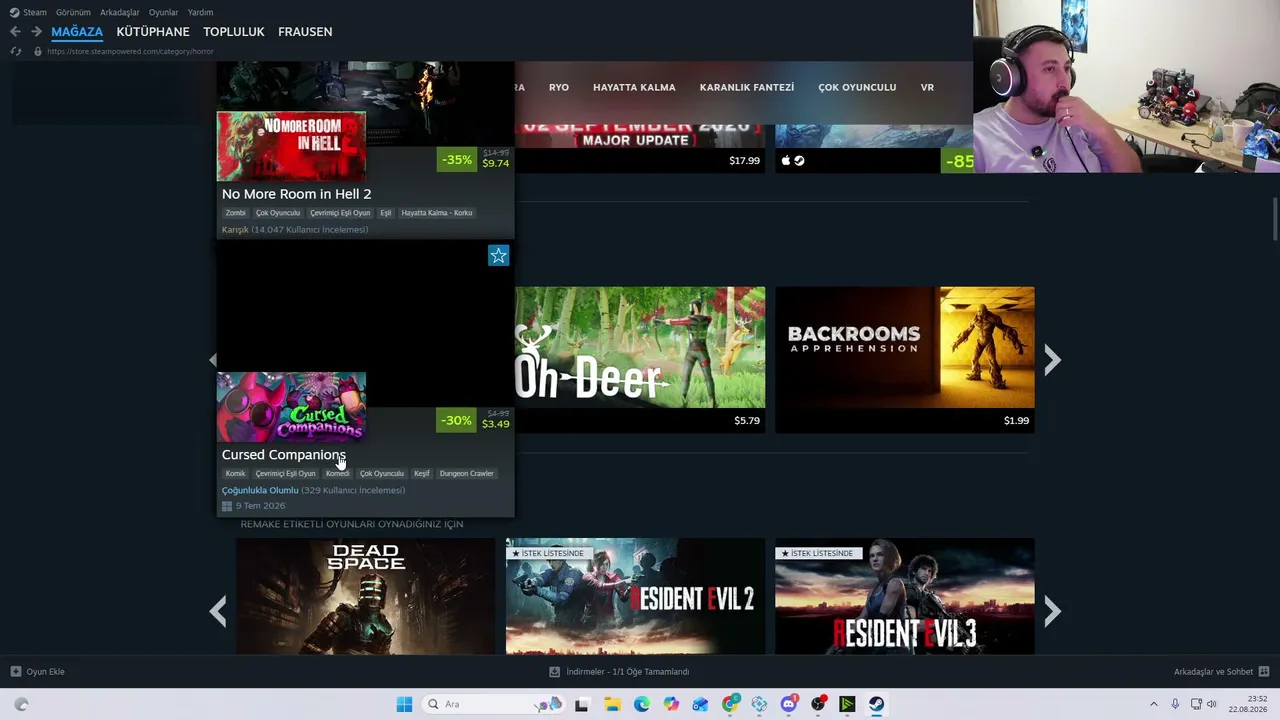Click the store URL address

click(130, 51)
